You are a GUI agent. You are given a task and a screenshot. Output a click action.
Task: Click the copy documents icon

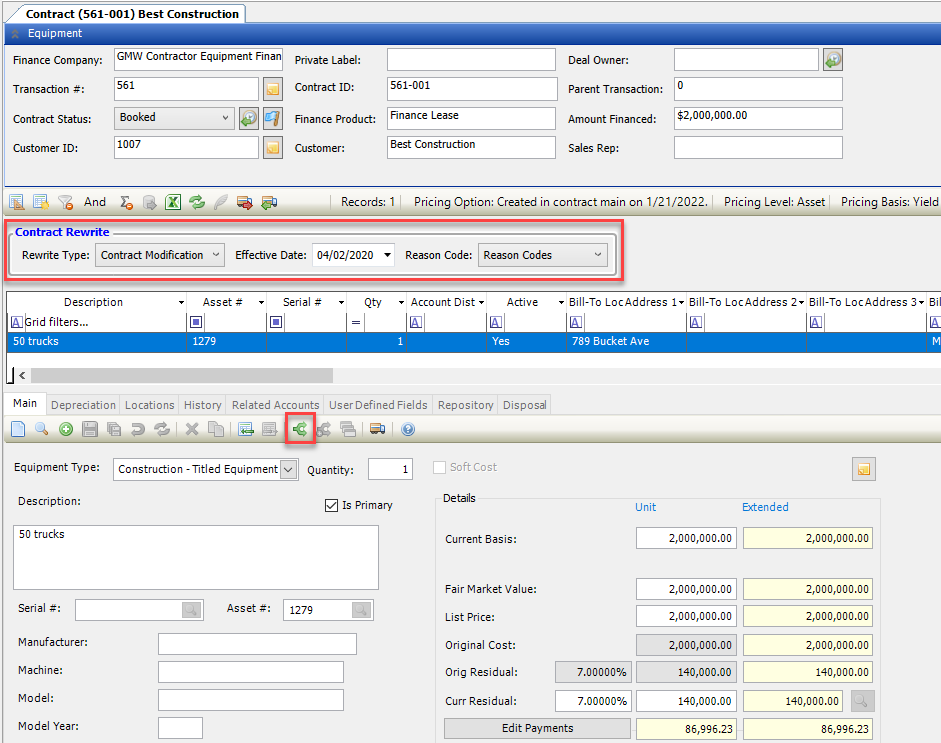(216, 429)
